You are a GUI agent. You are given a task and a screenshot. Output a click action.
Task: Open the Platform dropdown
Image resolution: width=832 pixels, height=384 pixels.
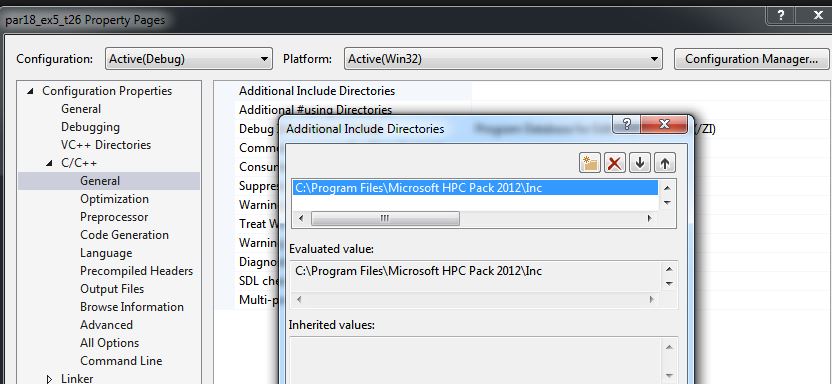(x=503, y=59)
